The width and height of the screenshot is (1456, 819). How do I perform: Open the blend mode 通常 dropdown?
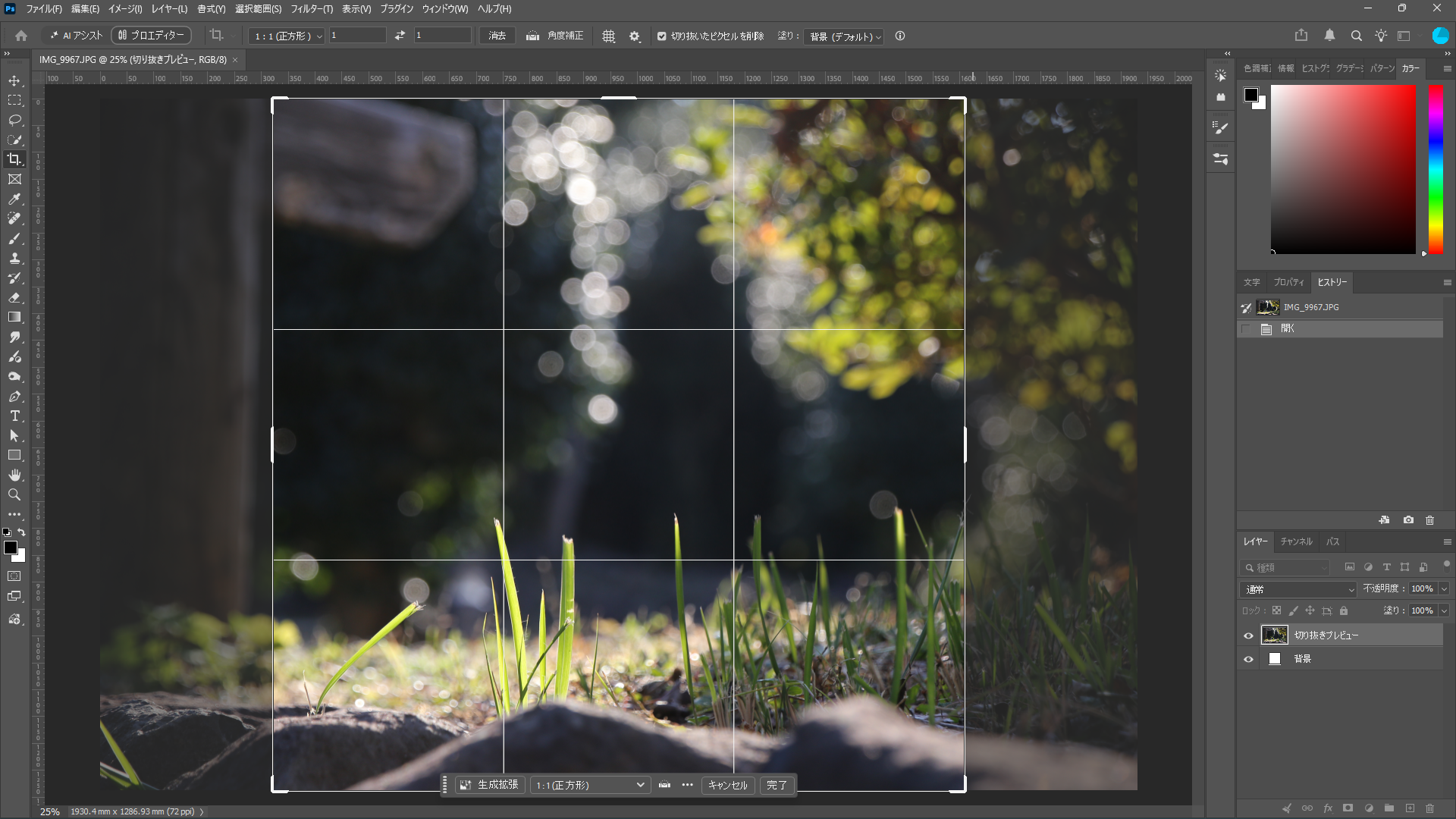click(x=1298, y=589)
